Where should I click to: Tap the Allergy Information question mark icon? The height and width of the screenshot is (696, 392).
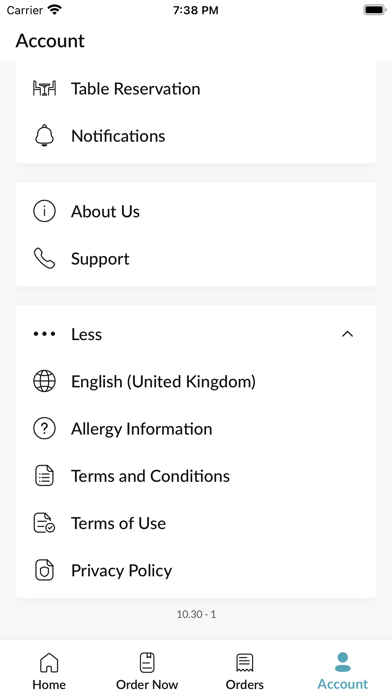click(44, 429)
